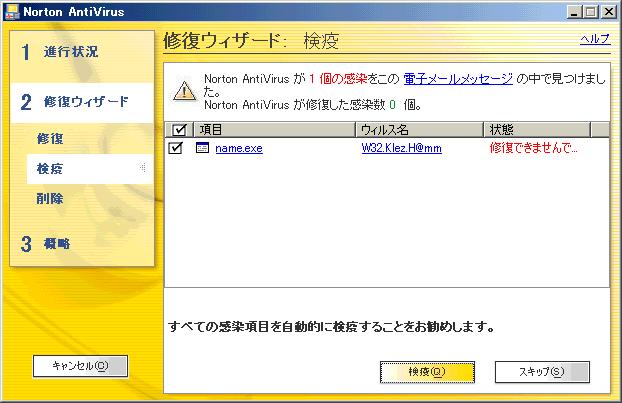Viewport: 622px width, 403px height.
Task: Click the 検疫(Q) quarantine button
Action: [427, 372]
